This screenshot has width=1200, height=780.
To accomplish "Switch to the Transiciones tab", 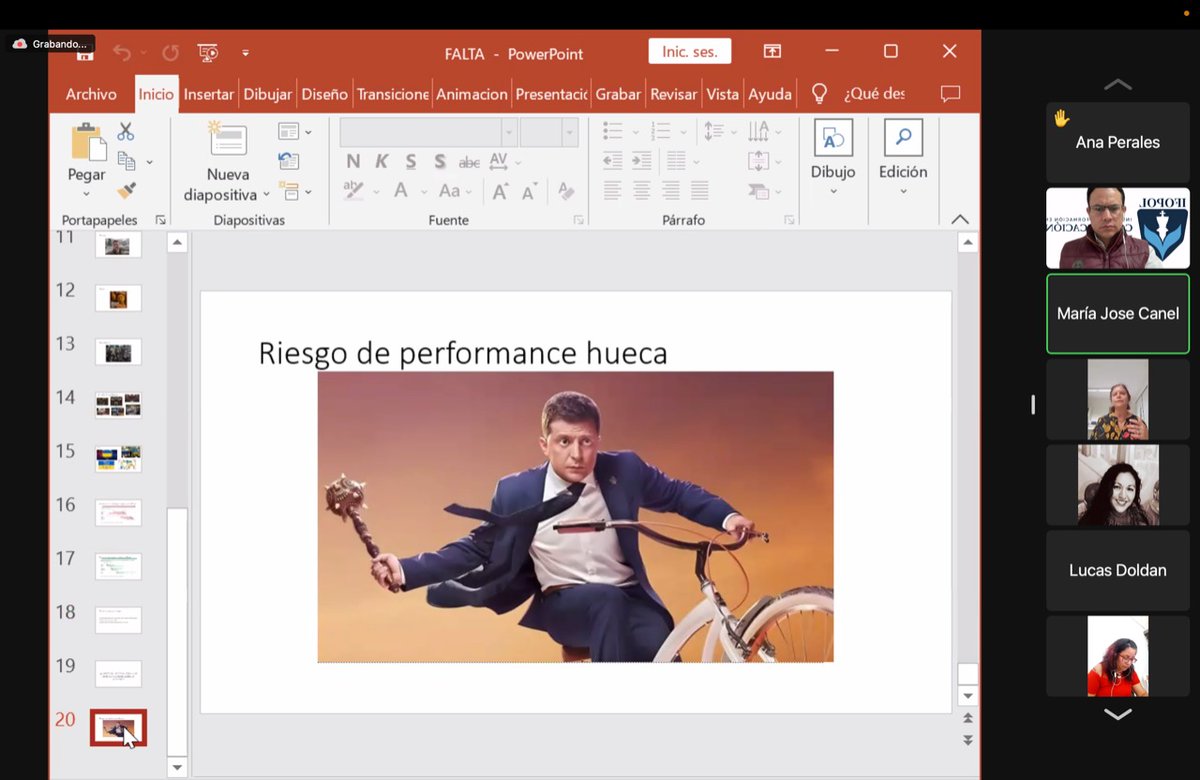I will (392, 94).
